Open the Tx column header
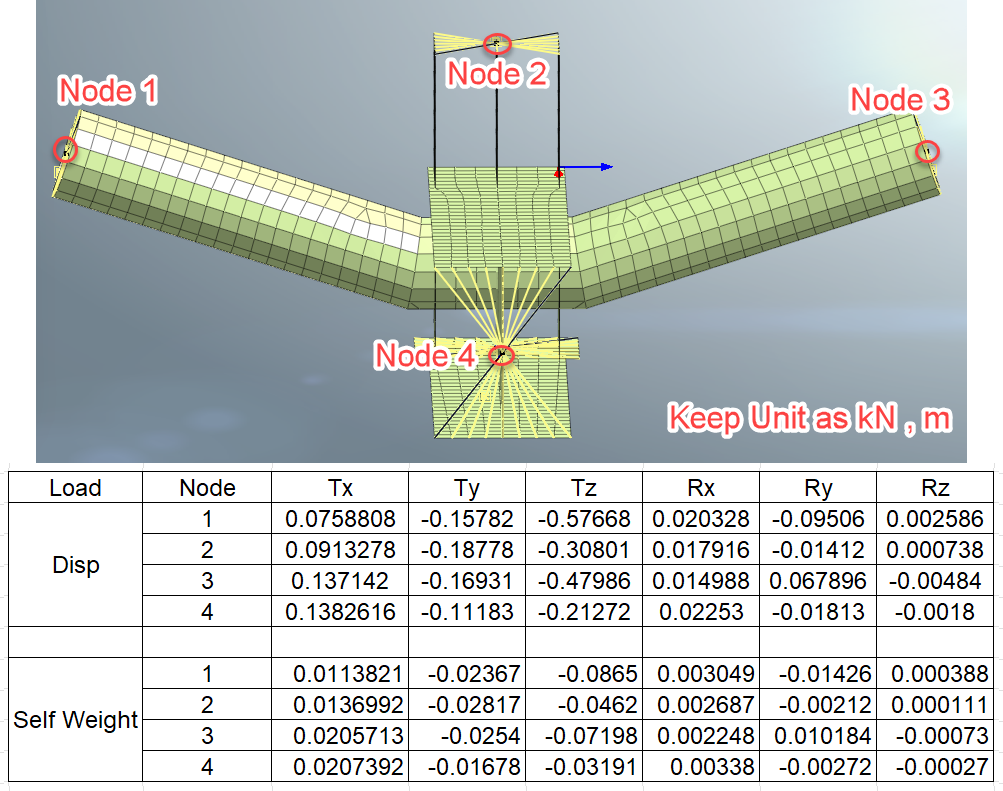This screenshot has height=791, width=1003. 339,488
